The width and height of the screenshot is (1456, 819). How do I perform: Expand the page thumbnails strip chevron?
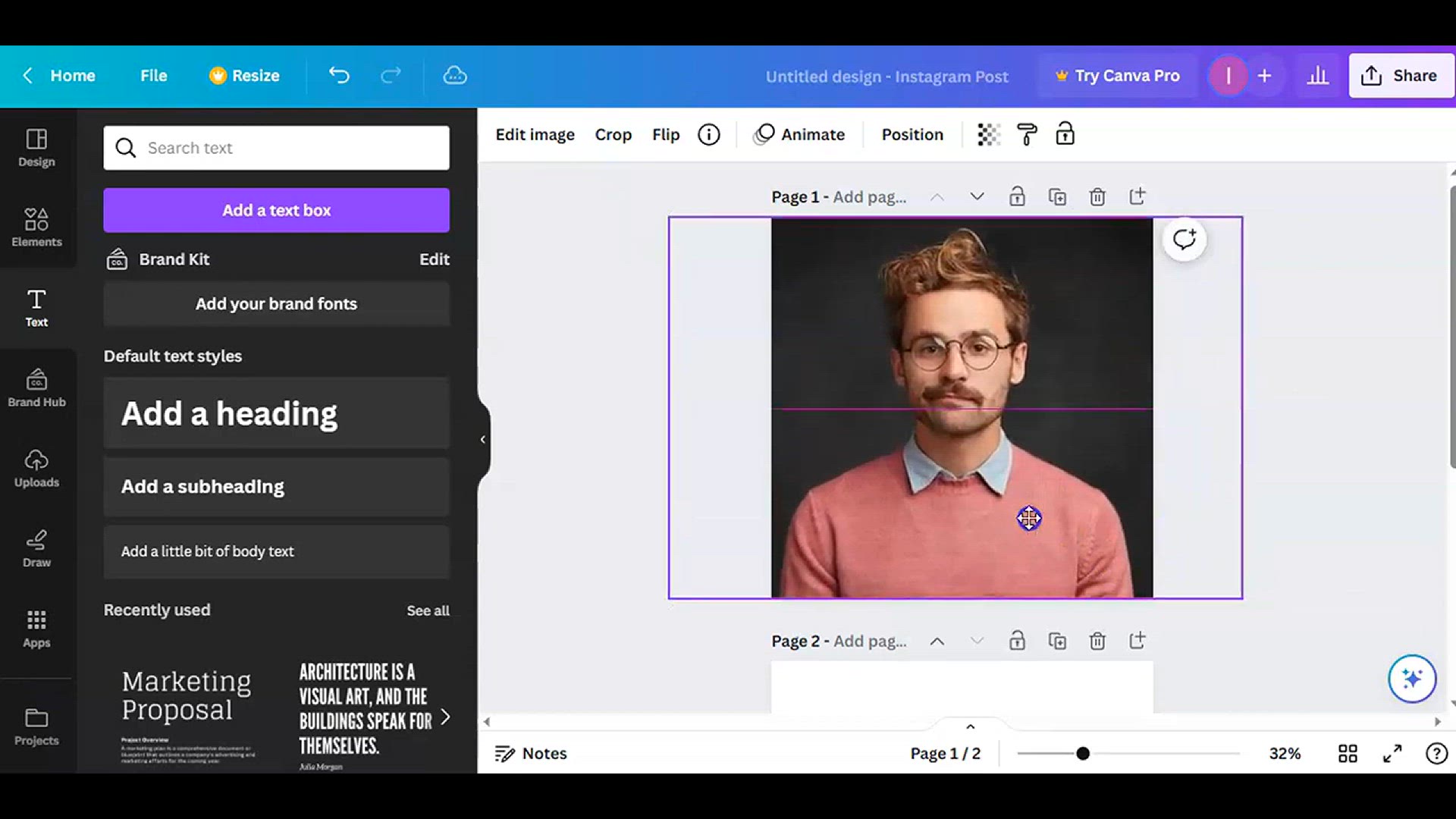(970, 726)
